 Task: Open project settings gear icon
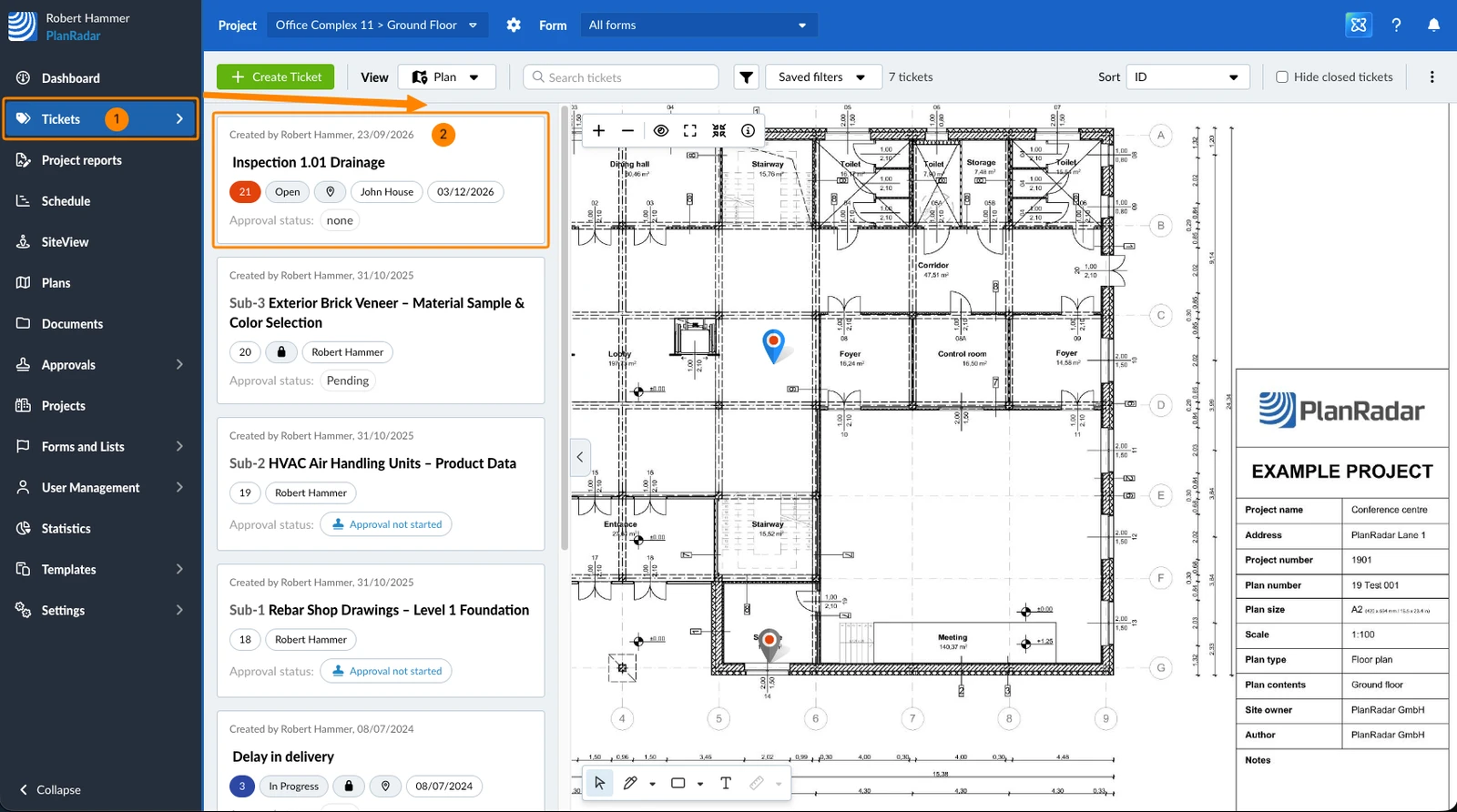tap(514, 25)
